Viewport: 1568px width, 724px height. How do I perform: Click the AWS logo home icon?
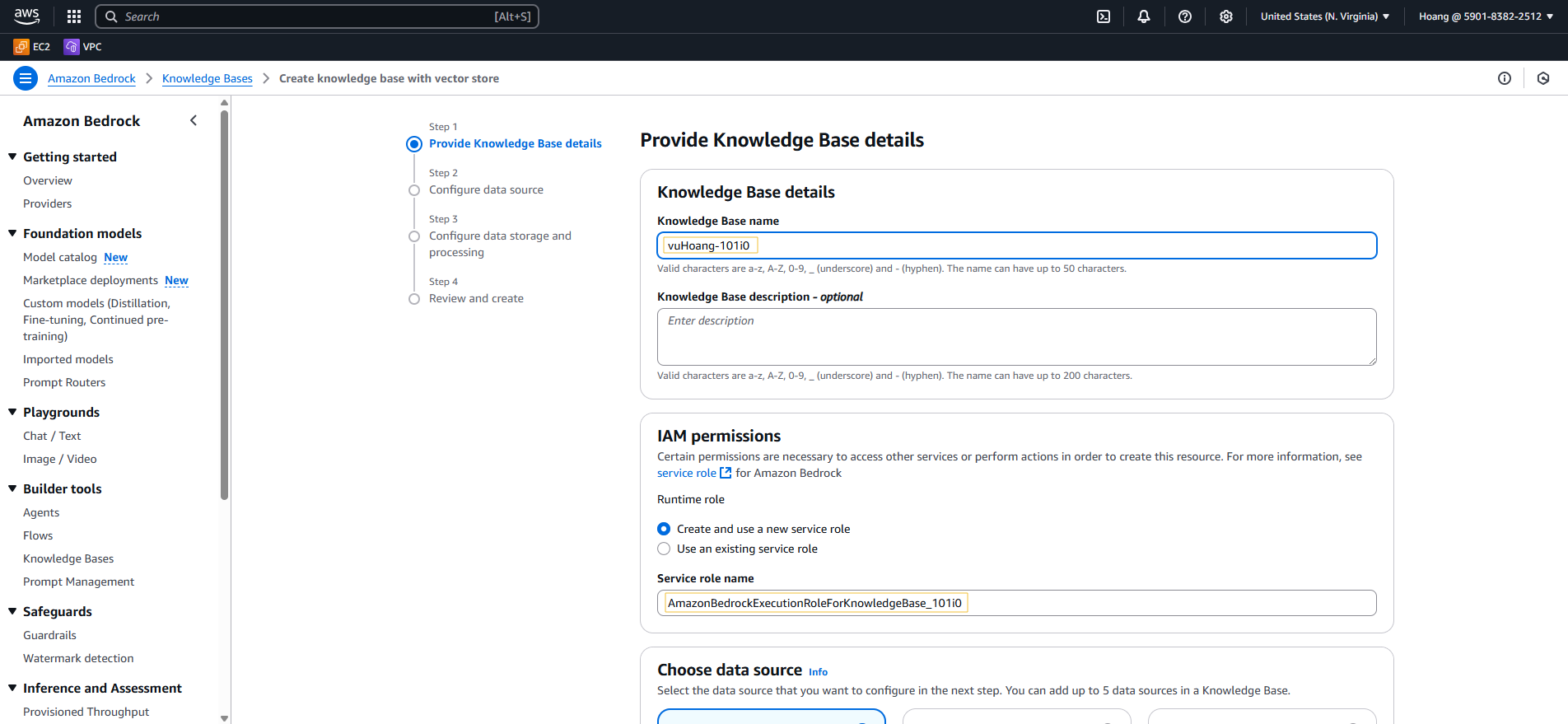click(26, 16)
